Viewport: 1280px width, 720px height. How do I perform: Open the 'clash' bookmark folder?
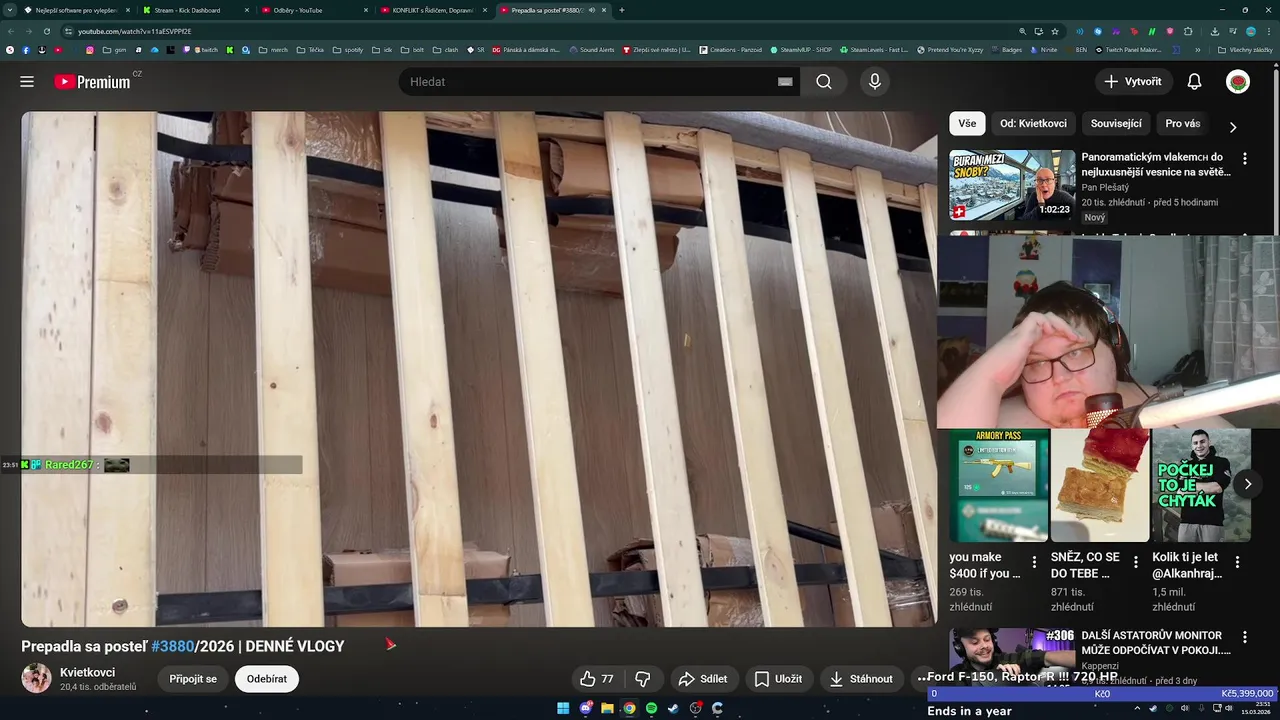445,49
